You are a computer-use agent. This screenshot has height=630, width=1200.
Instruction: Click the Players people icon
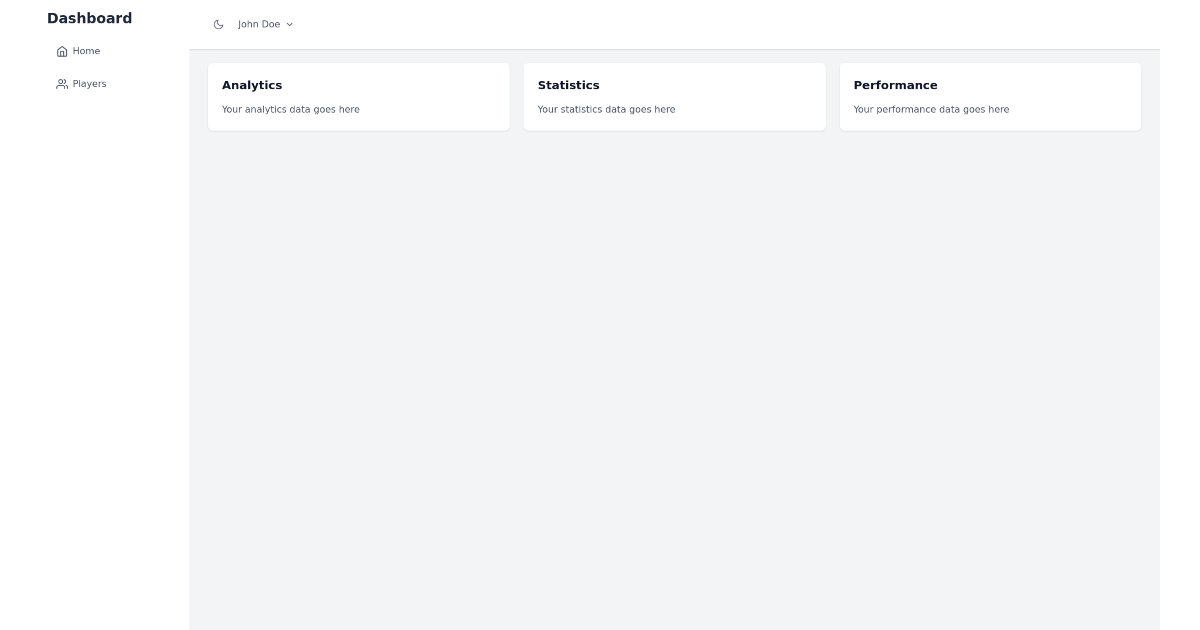click(x=62, y=84)
